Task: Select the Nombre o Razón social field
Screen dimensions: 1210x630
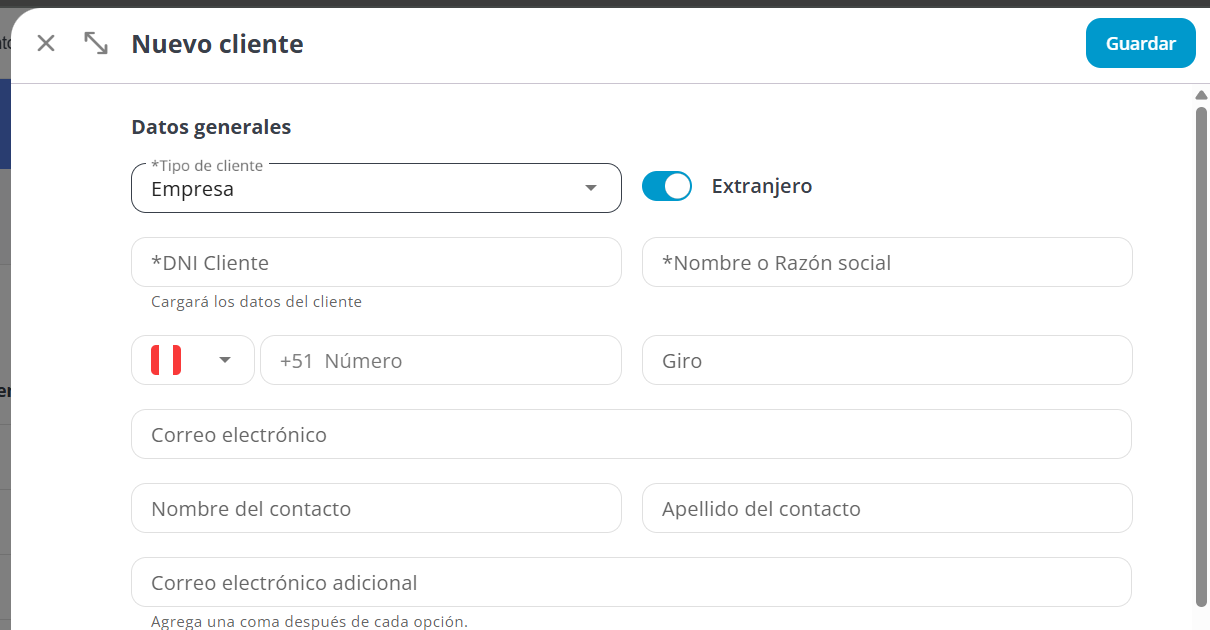Action: point(887,262)
